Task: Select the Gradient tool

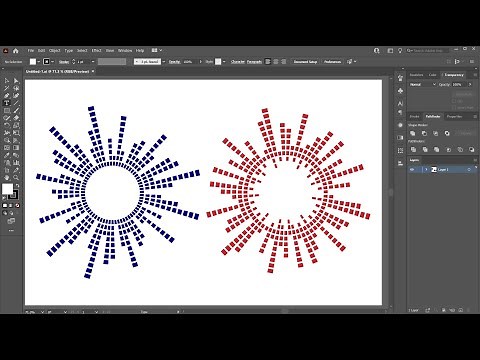Action: [x=16, y=148]
